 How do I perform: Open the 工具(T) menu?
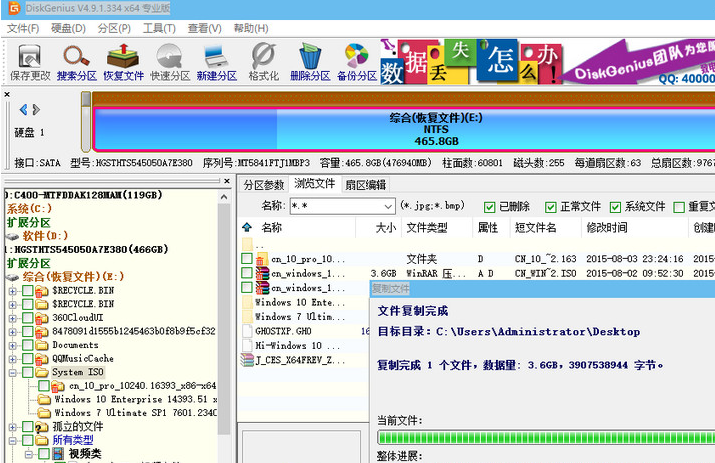pyautogui.click(x=159, y=28)
